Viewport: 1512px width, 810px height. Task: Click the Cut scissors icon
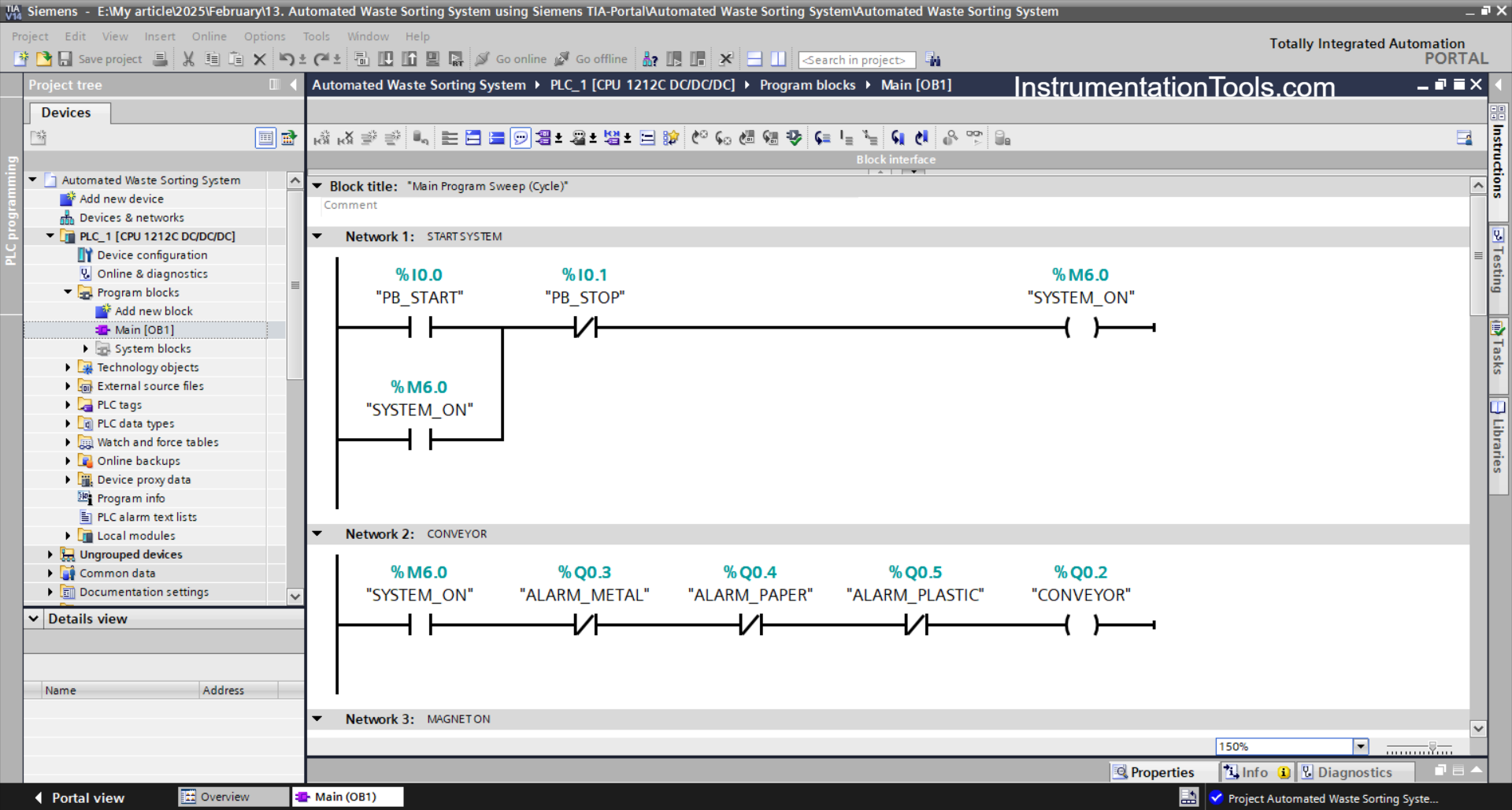click(x=188, y=59)
